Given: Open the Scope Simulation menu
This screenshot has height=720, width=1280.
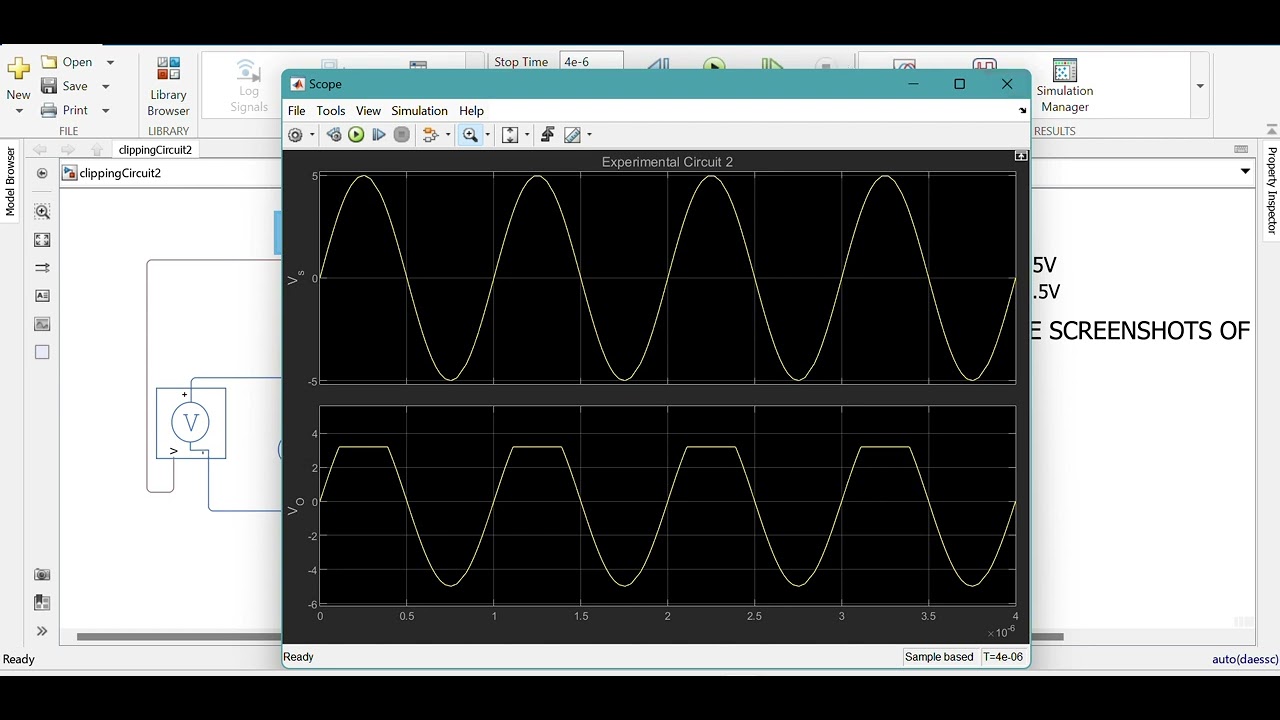Looking at the screenshot, I should (419, 111).
